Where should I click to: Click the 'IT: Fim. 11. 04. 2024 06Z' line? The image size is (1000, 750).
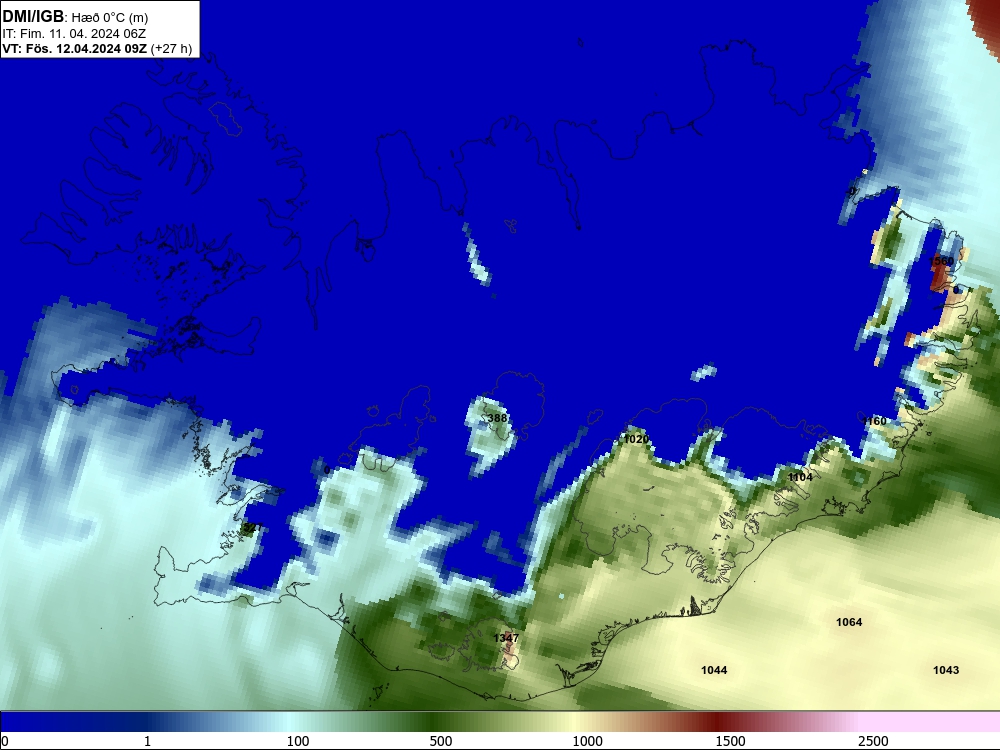click(74, 34)
